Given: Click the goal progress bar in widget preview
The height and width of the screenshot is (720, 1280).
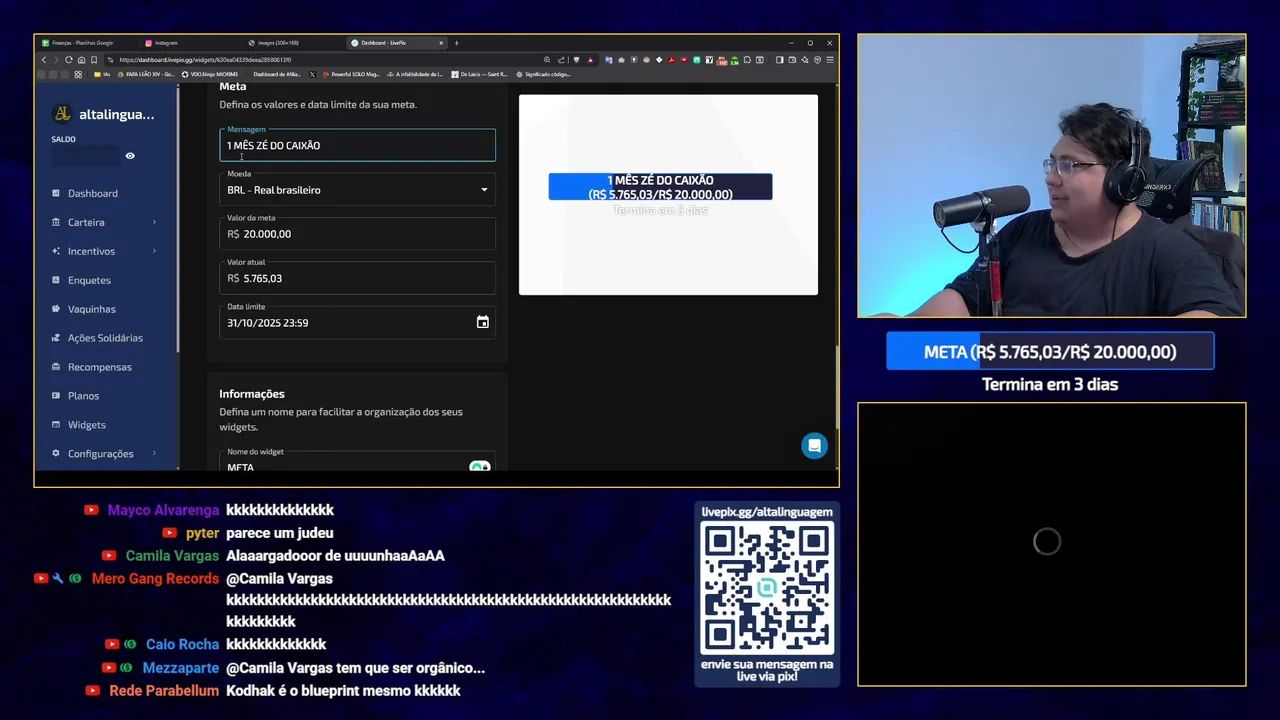Looking at the screenshot, I should coord(660,187).
